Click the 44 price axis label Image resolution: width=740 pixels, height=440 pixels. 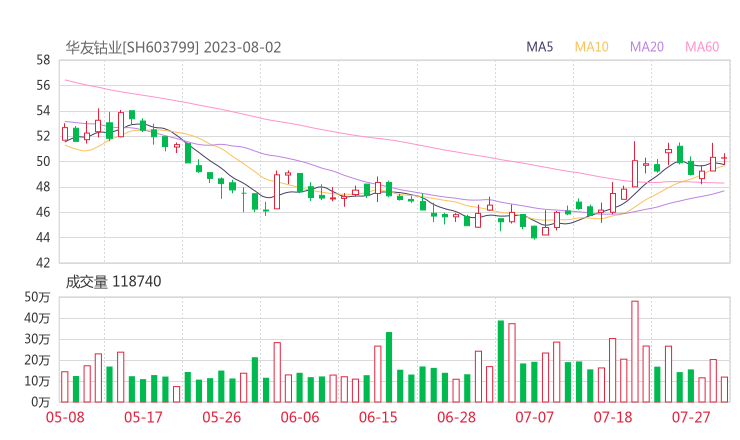43,237
